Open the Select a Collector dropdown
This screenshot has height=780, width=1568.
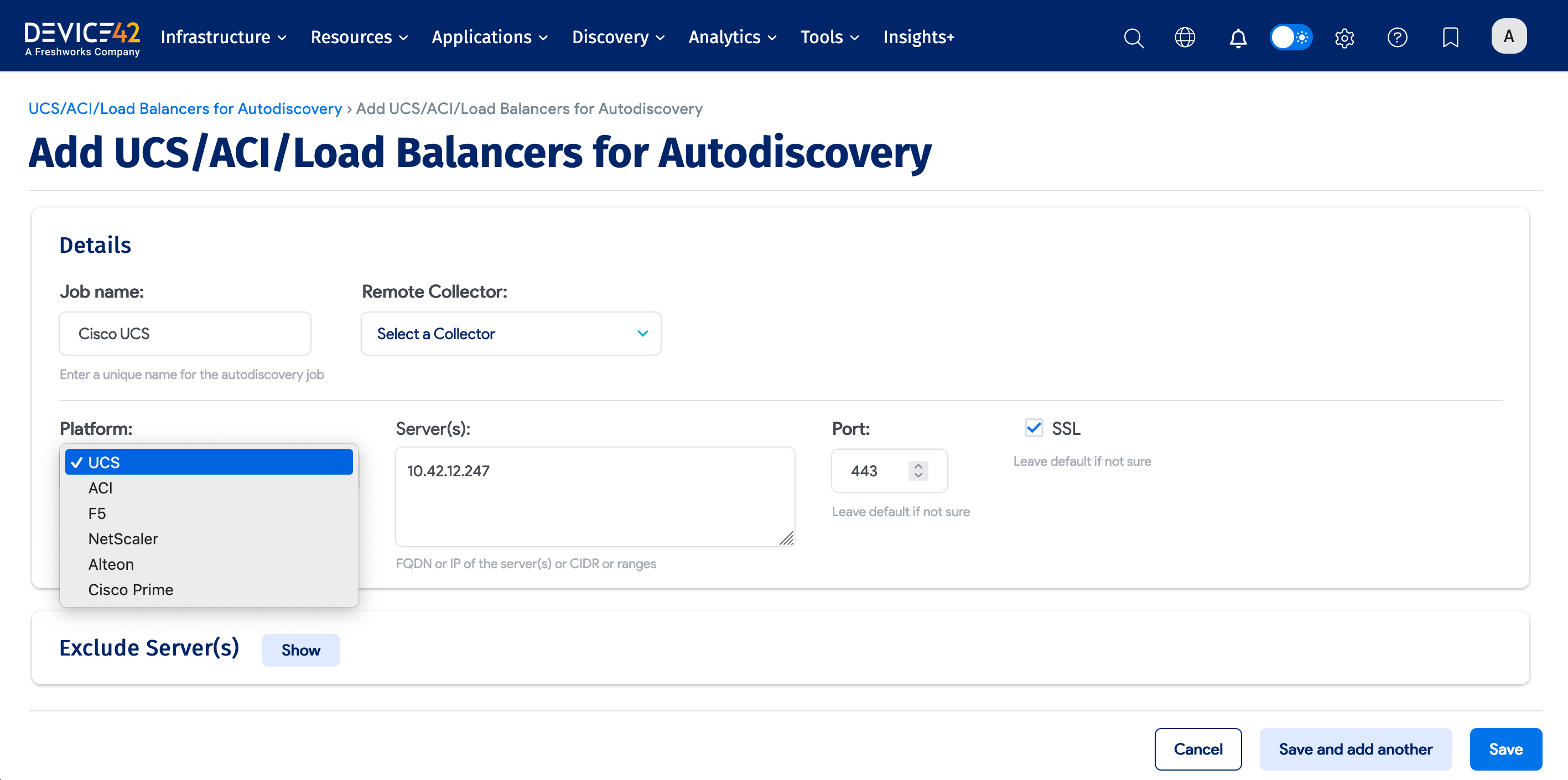pos(511,334)
